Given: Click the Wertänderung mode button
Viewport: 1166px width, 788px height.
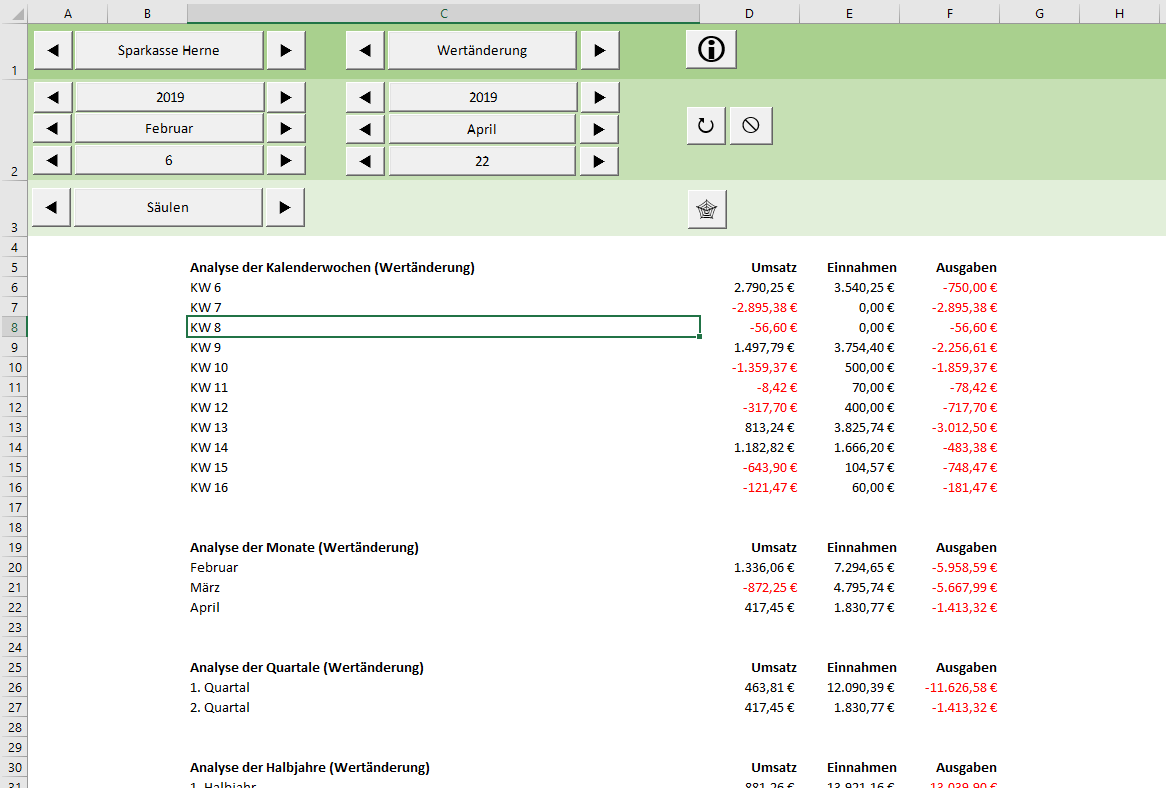Looking at the screenshot, I should pyautogui.click(x=482, y=51).
